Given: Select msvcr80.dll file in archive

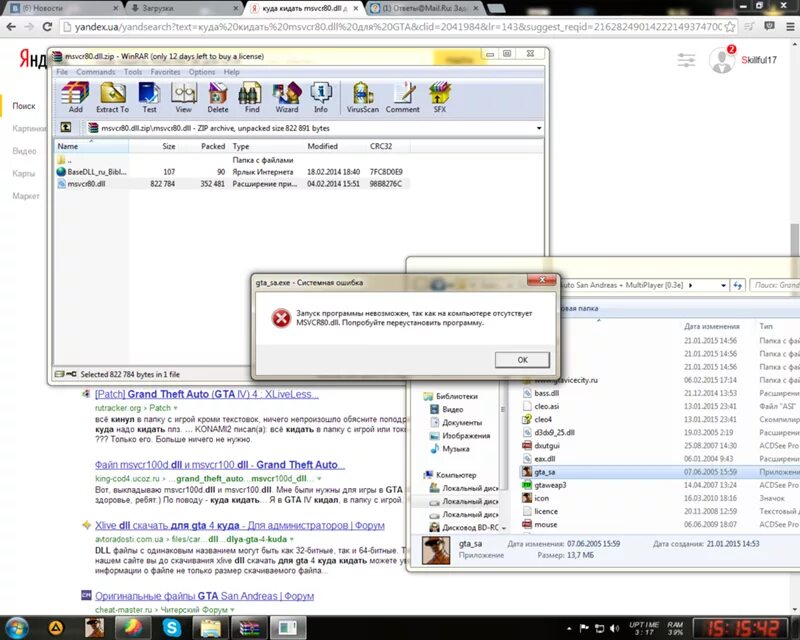Looking at the screenshot, I should click(x=232, y=184).
